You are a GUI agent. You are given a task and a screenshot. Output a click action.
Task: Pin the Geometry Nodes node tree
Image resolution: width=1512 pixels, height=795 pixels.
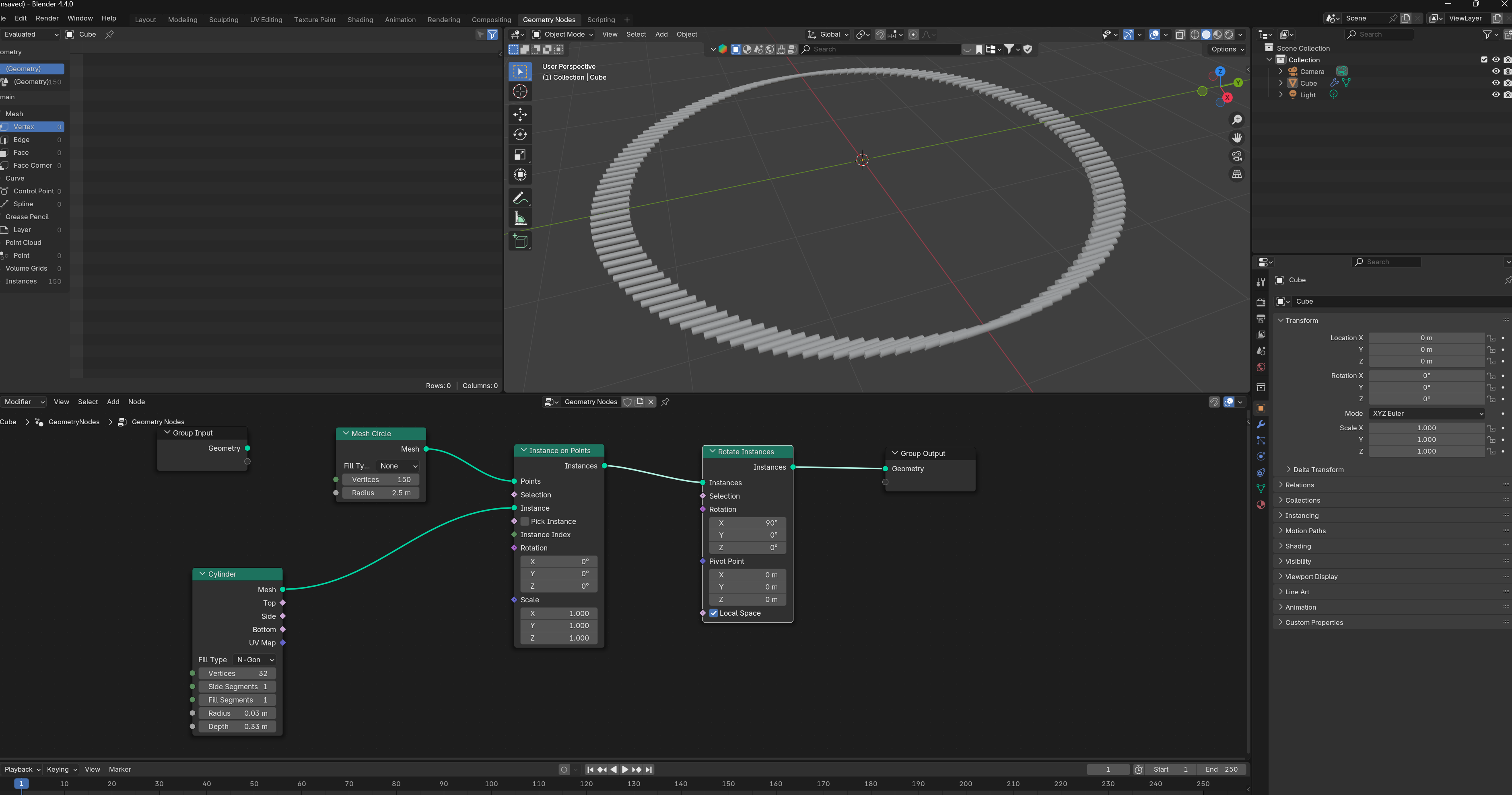click(665, 402)
